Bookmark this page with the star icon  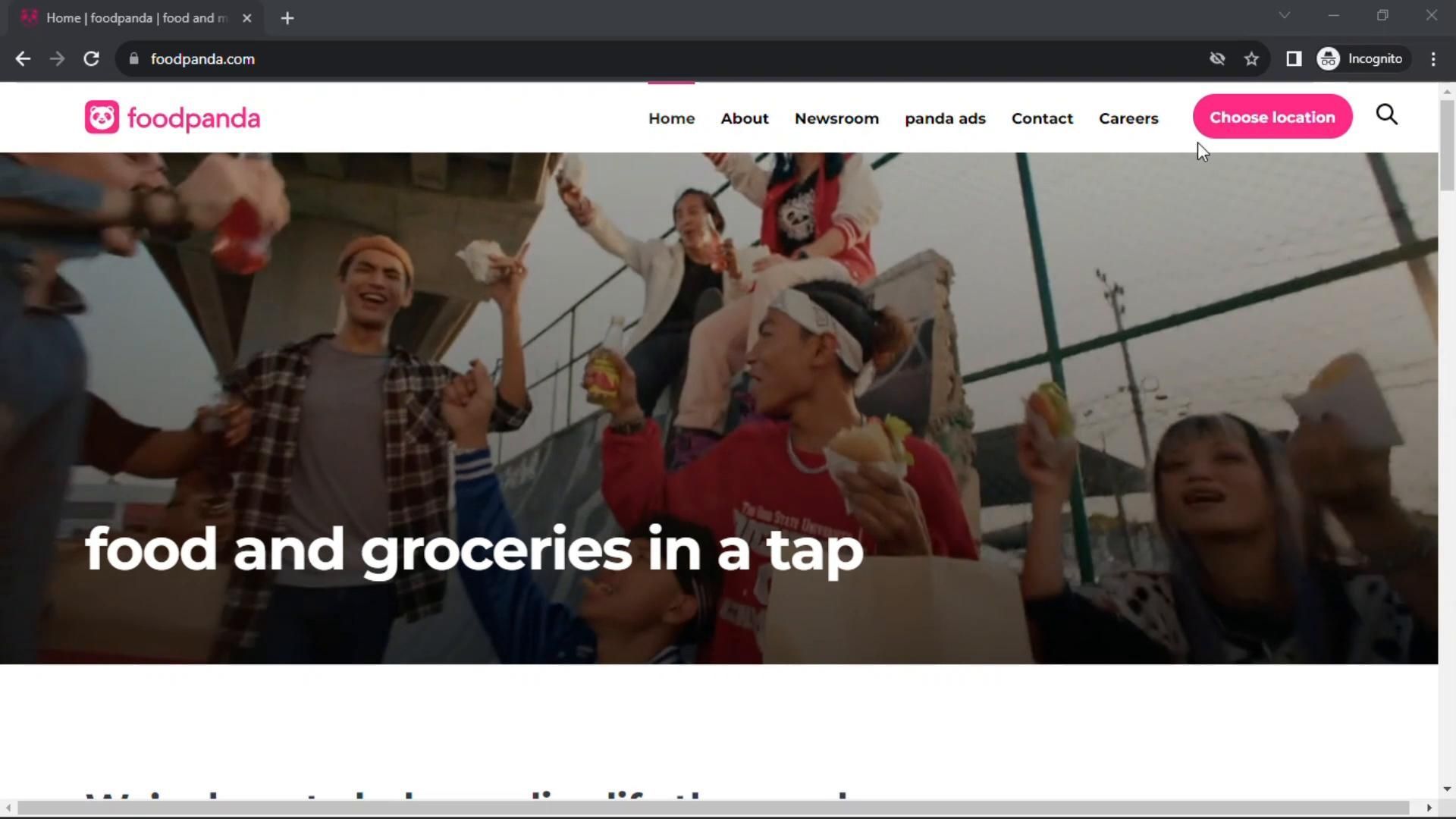click(1251, 59)
